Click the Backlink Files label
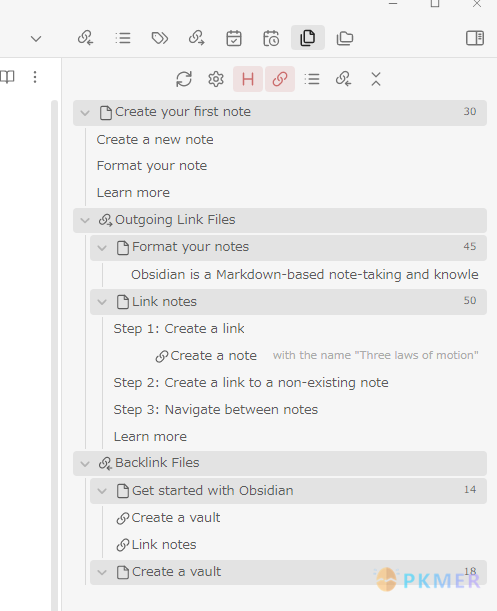This screenshot has height=611, width=497. 157,463
